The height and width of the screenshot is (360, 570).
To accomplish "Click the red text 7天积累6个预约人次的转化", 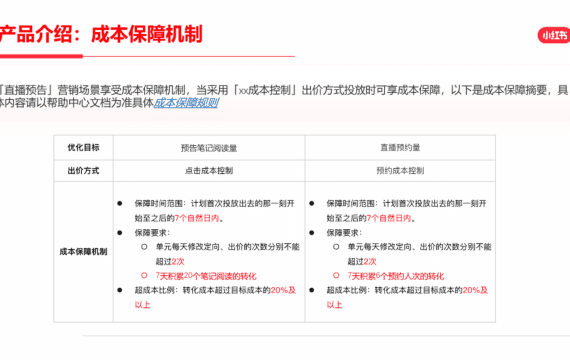I will pyautogui.click(x=396, y=276).
